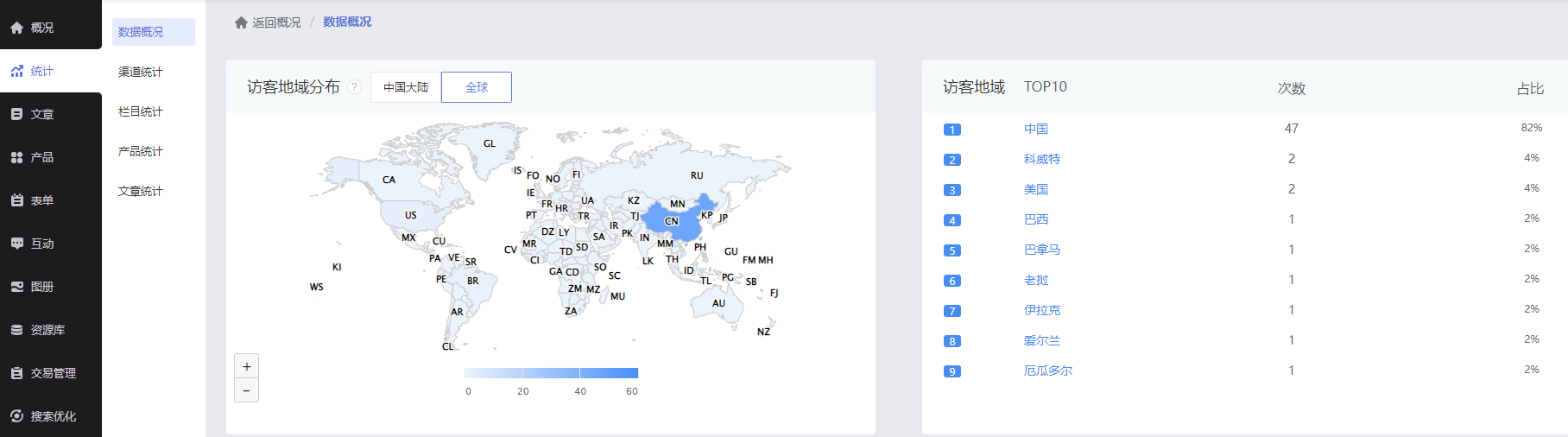
Task: Open the 产品 products grid icon
Action: tap(16, 157)
